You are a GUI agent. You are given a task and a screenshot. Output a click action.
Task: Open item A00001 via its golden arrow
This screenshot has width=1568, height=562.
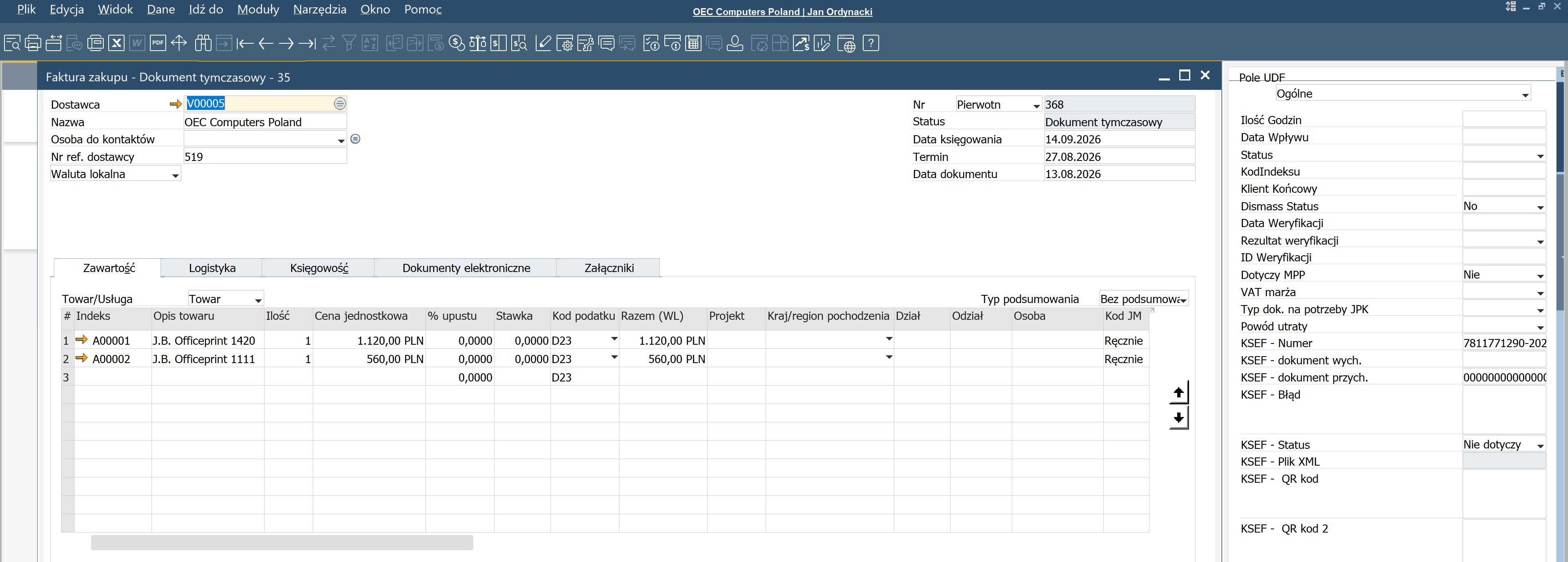82,340
